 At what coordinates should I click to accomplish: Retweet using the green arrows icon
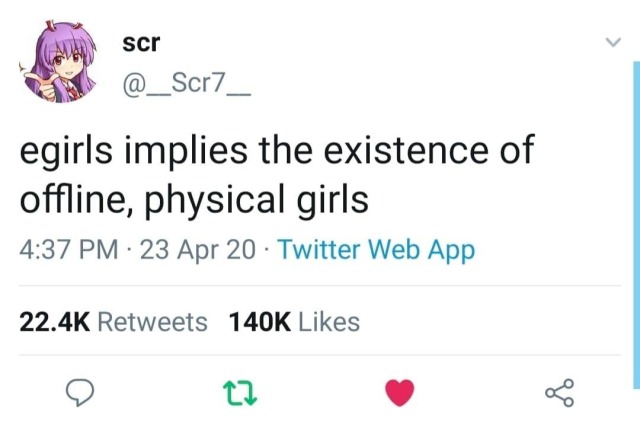239,393
